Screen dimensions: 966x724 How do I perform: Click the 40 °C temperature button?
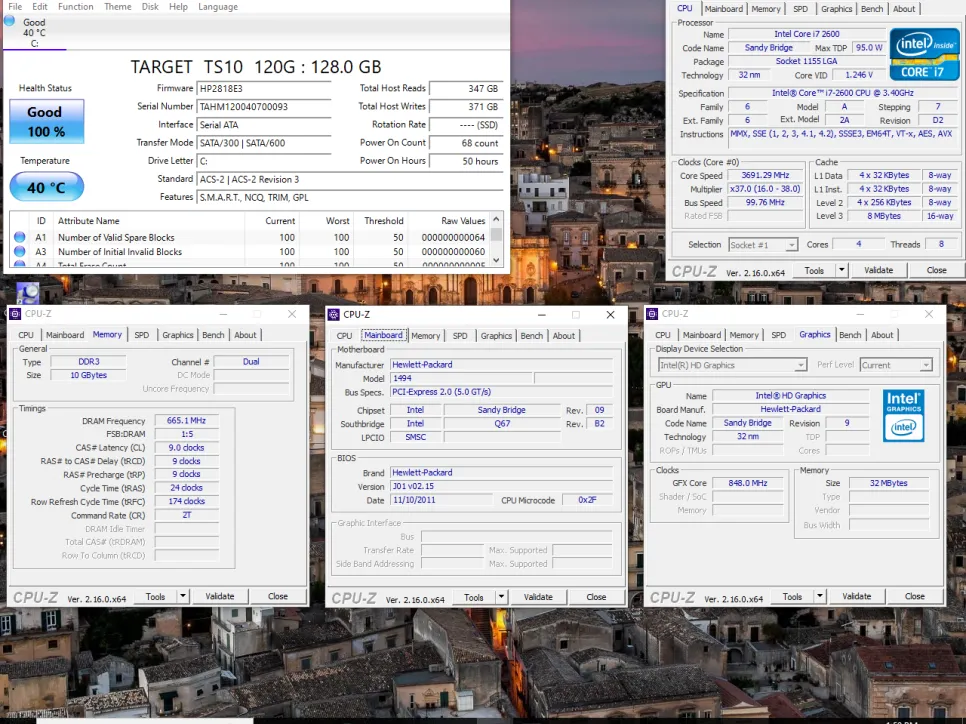point(47,187)
